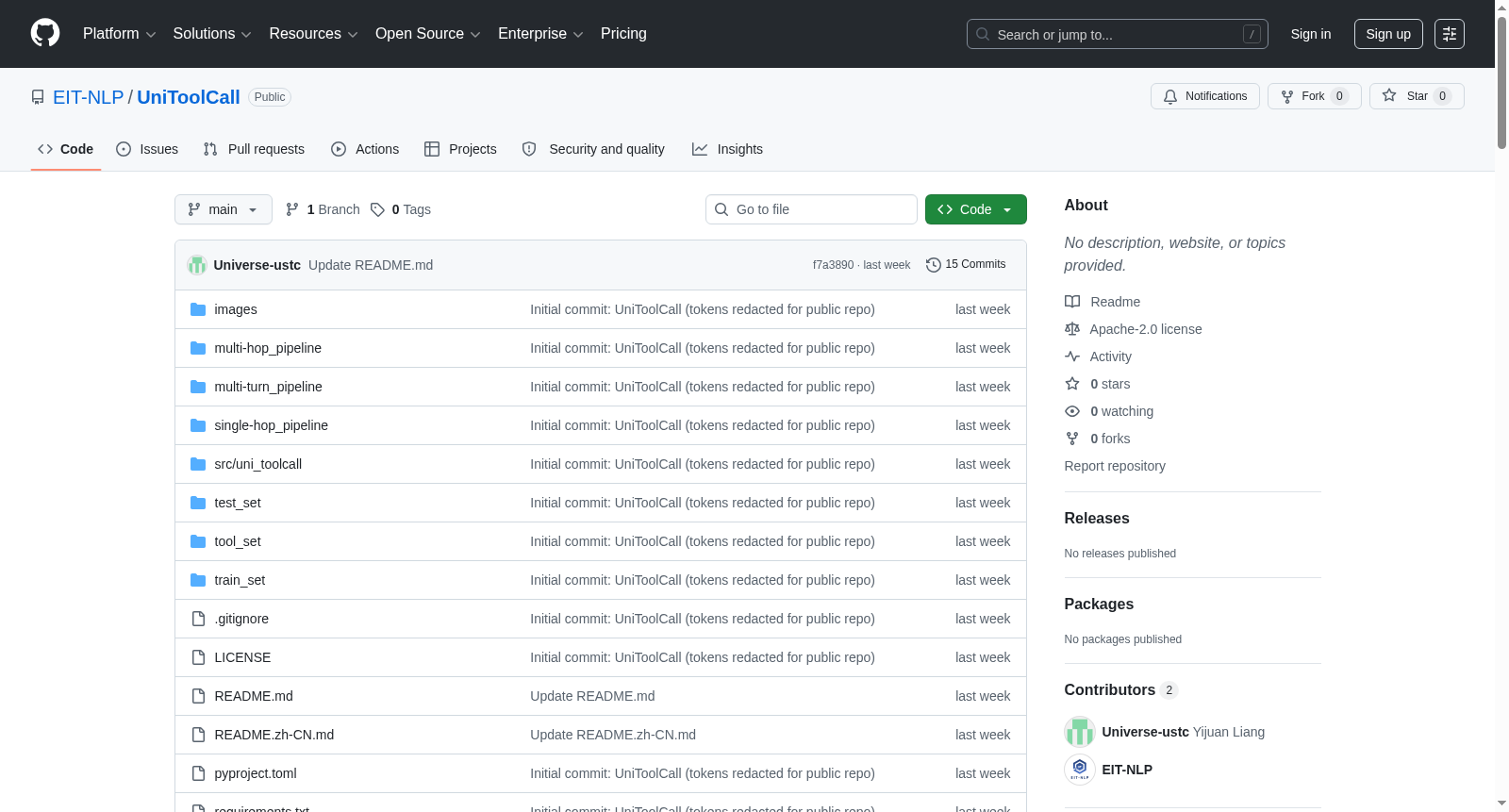Click the Sign up button
The image size is (1509, 812).
pyautogui.click(x=1388, y=34)
